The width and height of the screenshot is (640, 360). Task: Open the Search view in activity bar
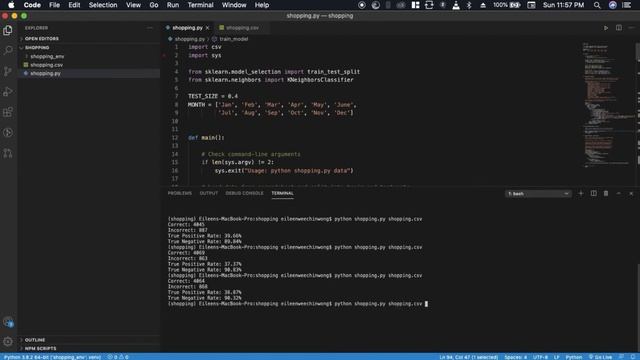[8, 51]
